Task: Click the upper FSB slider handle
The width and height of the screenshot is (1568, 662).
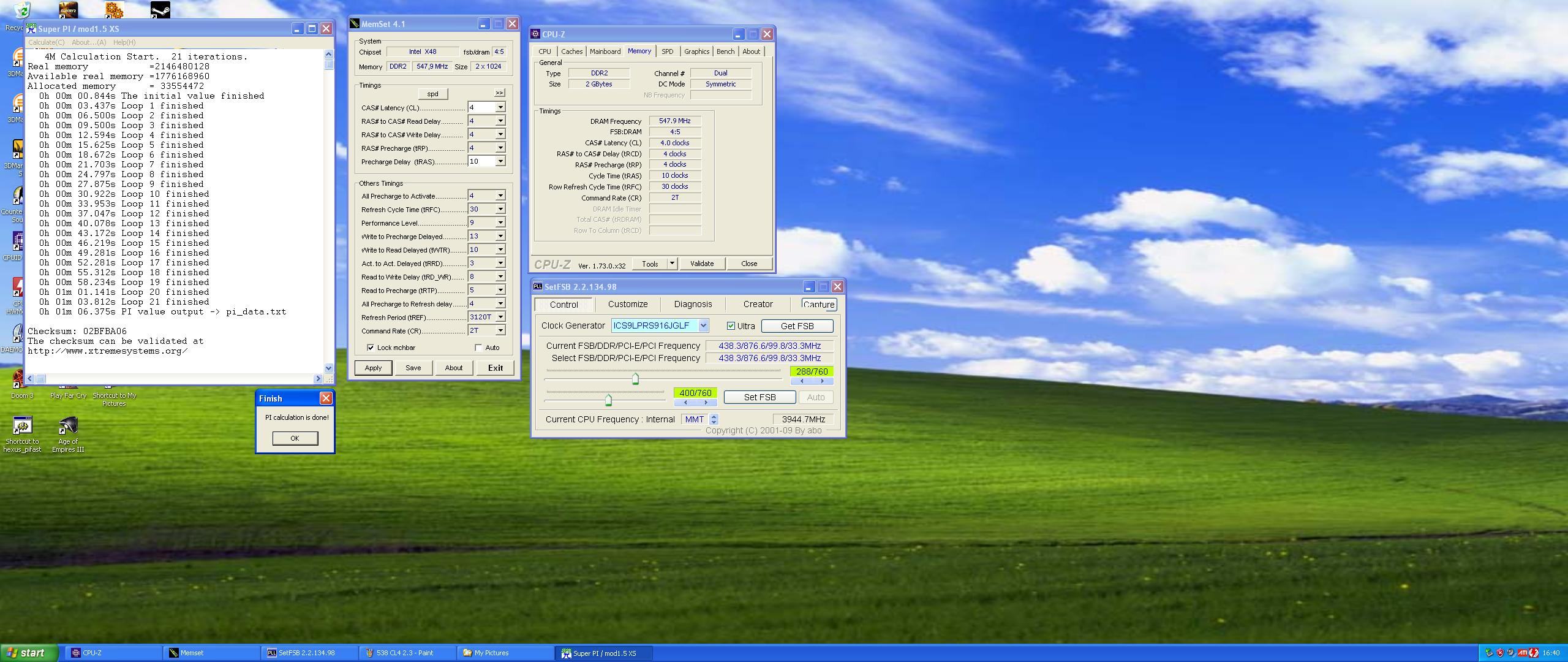Action: point(635,379)
